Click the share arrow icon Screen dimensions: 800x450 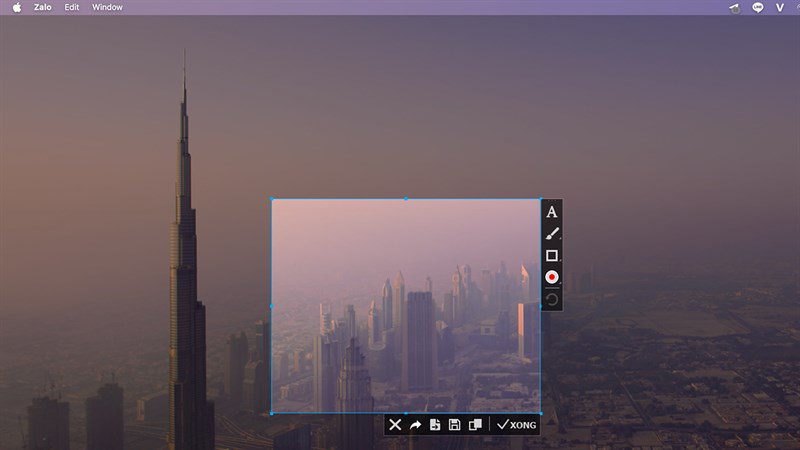(x=415, y=424)
